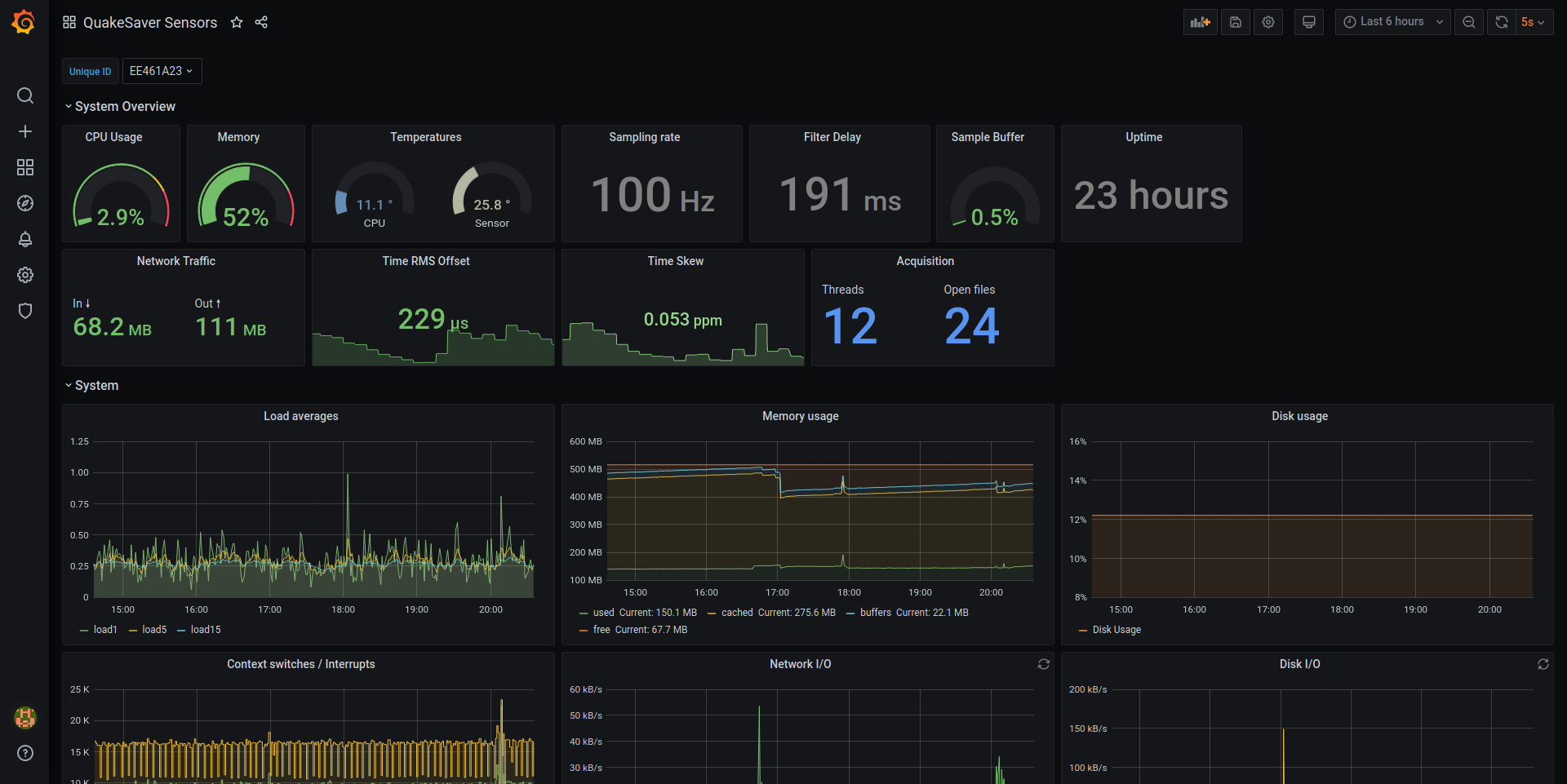Click the refresh icon on the Network I/O panel
Screen dimensions: 1567x784
coord(1043,664)
